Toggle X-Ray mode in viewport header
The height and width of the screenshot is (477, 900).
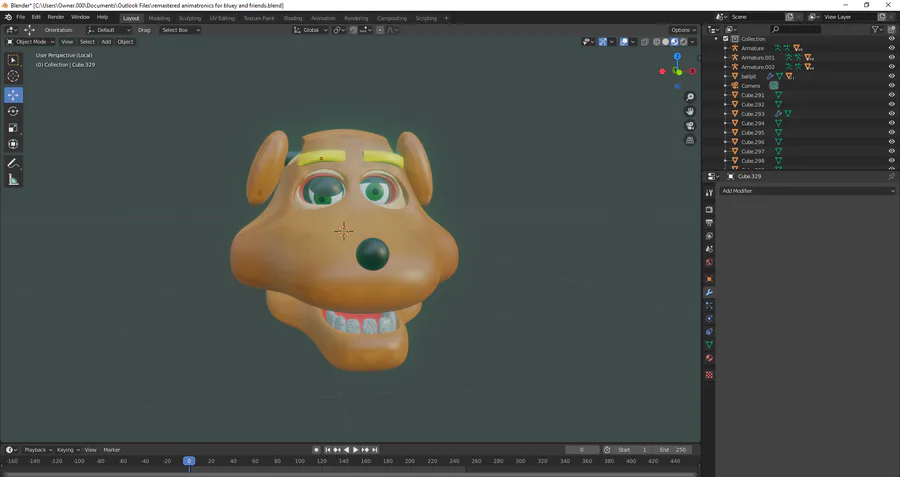point(645,42)
